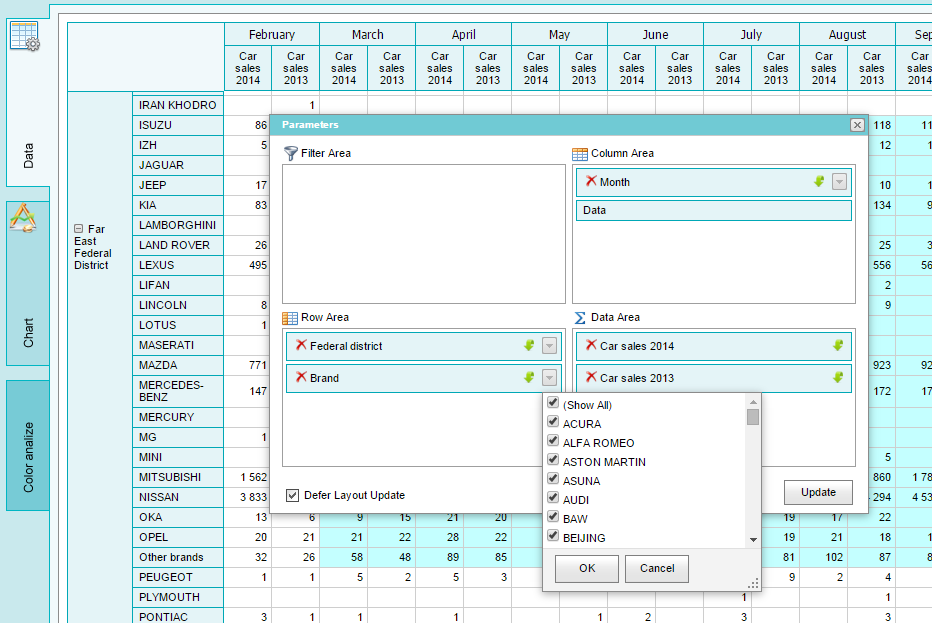This screenshot has width=932, height=623.
Task: Select the PEUGEOT row header
Action: [178, 577]
